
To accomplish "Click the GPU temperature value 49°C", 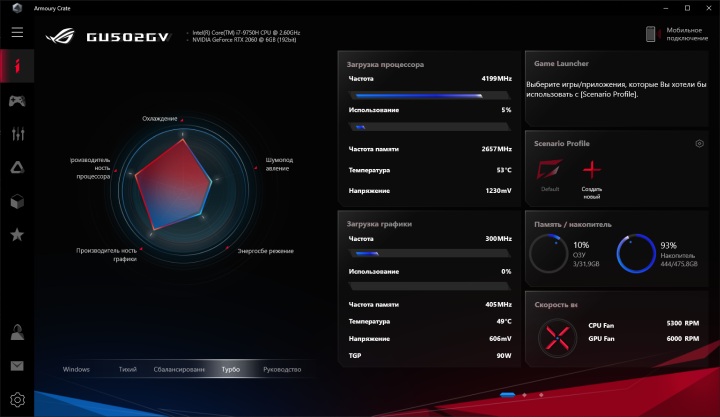I will (504, 321).
